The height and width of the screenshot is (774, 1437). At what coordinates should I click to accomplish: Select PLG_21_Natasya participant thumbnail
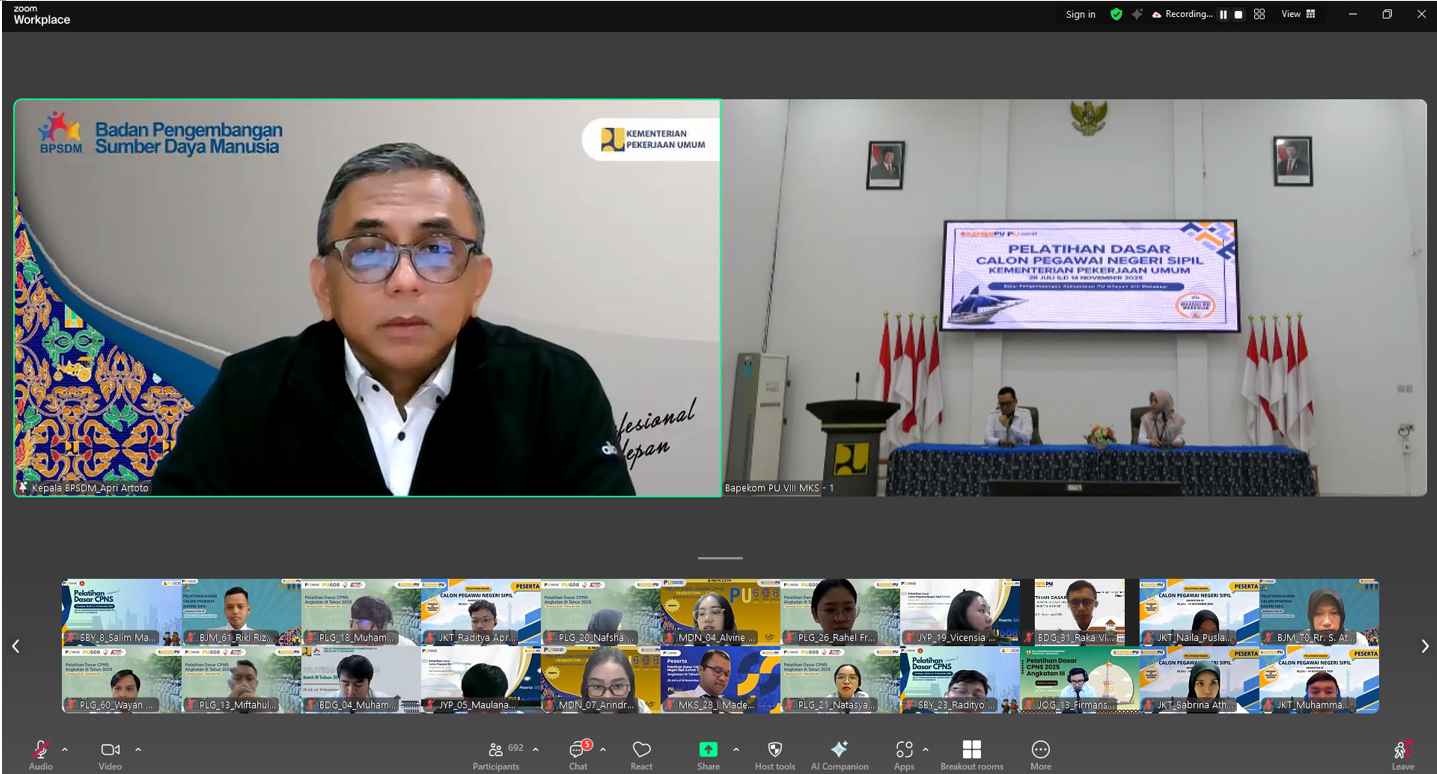(840, 679)
